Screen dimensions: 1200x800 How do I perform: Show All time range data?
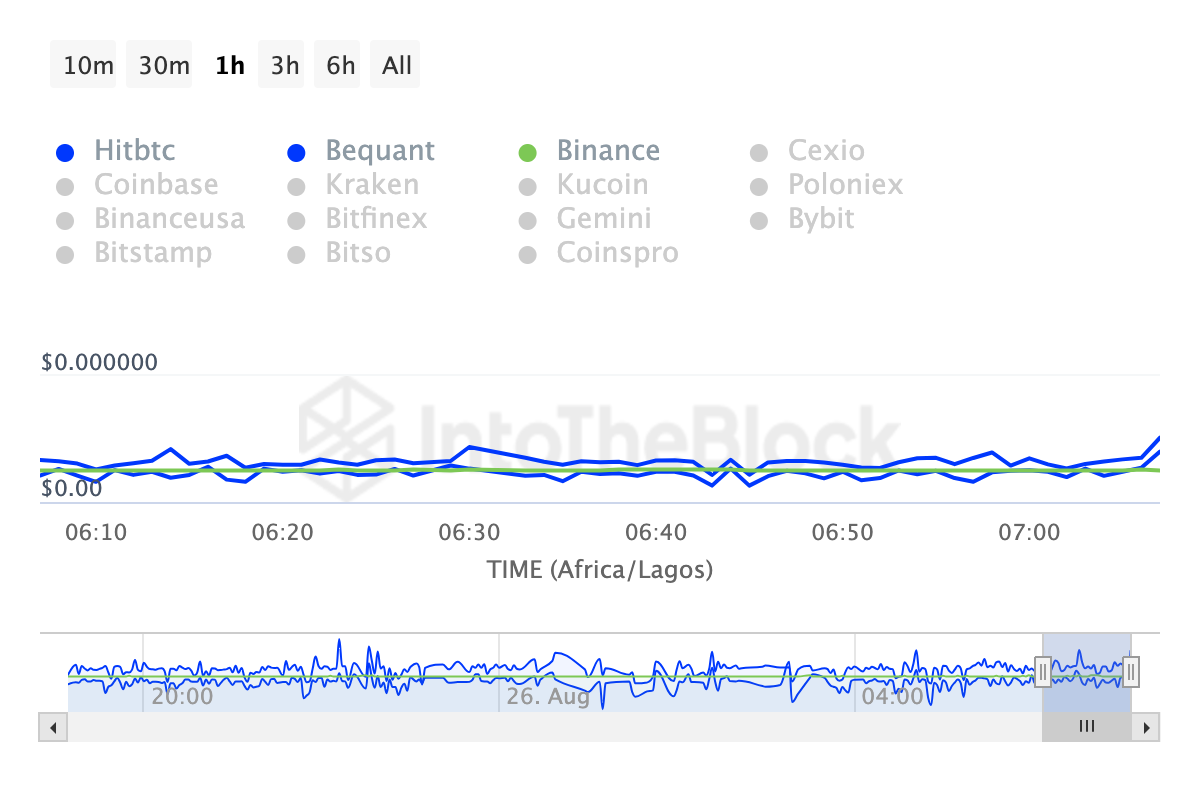click(396, 65)
